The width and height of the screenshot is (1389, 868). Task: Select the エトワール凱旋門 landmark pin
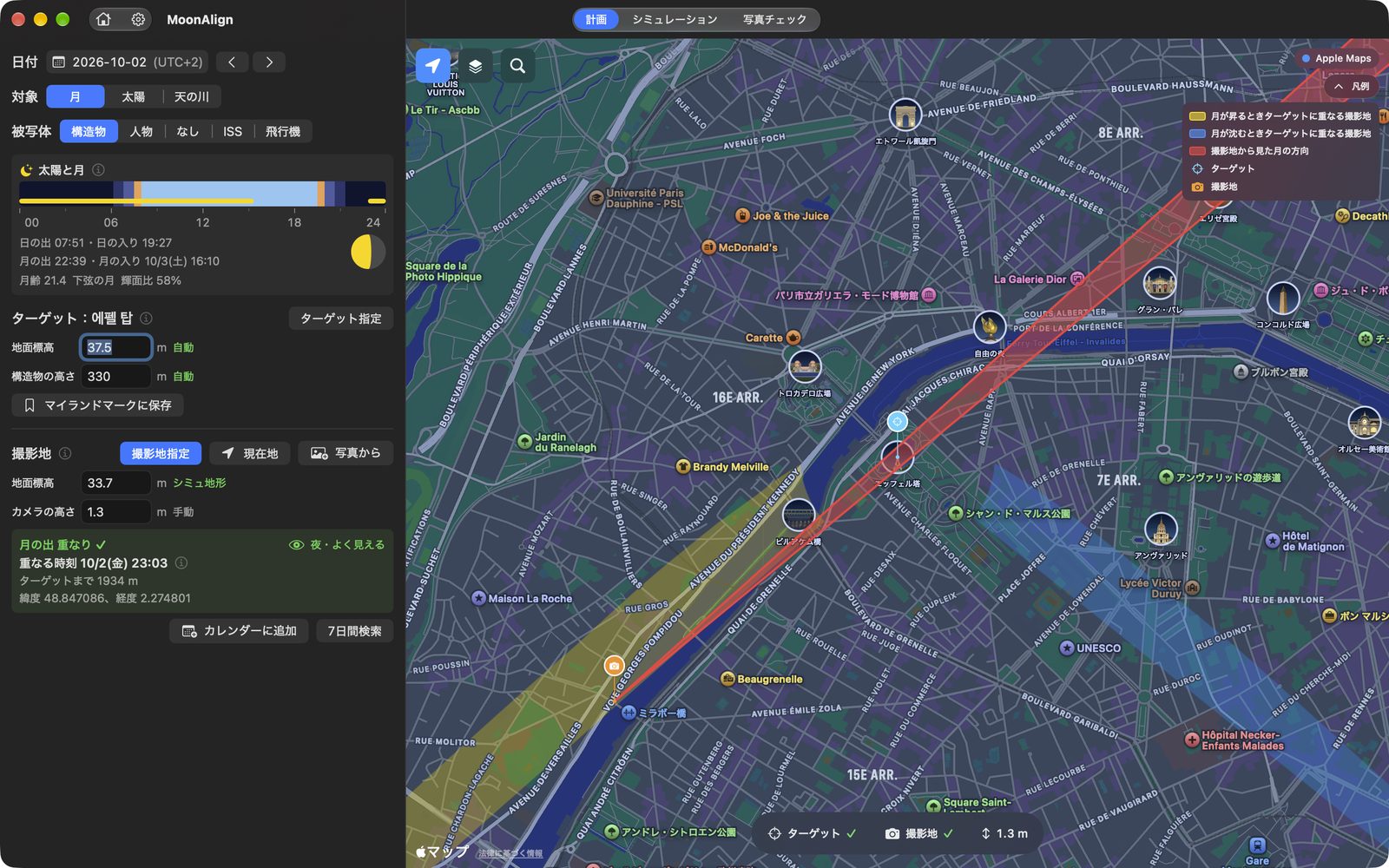pos(905,114)
